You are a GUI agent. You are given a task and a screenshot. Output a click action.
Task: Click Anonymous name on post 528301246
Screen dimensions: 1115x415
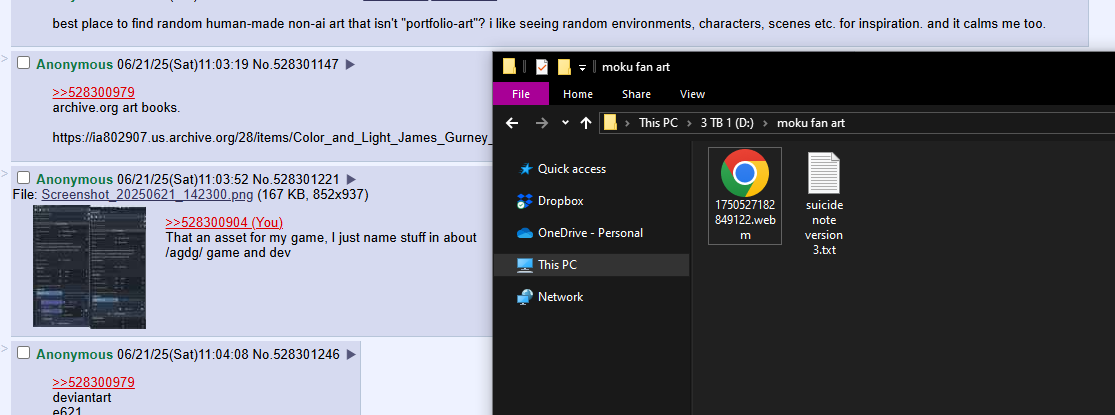tap(75, 354)
